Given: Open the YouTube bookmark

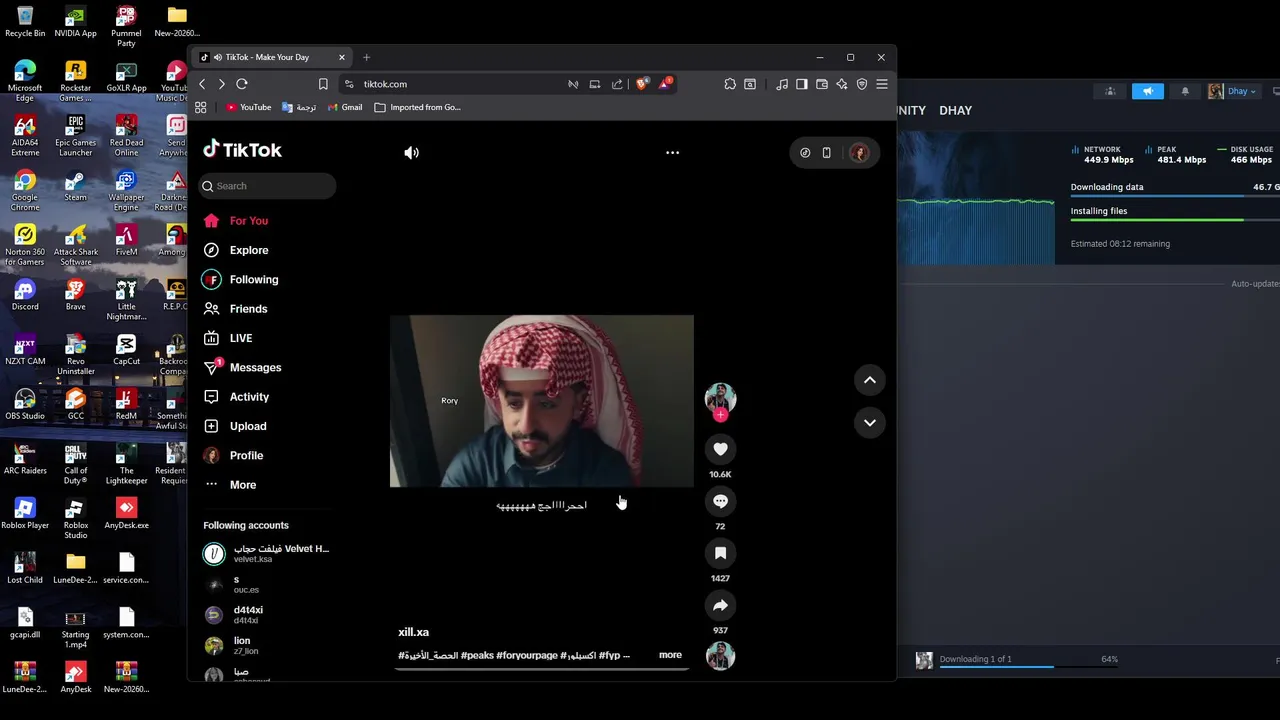Looking at the screenshot, I should pyautogui.click(x=248, y=107).
